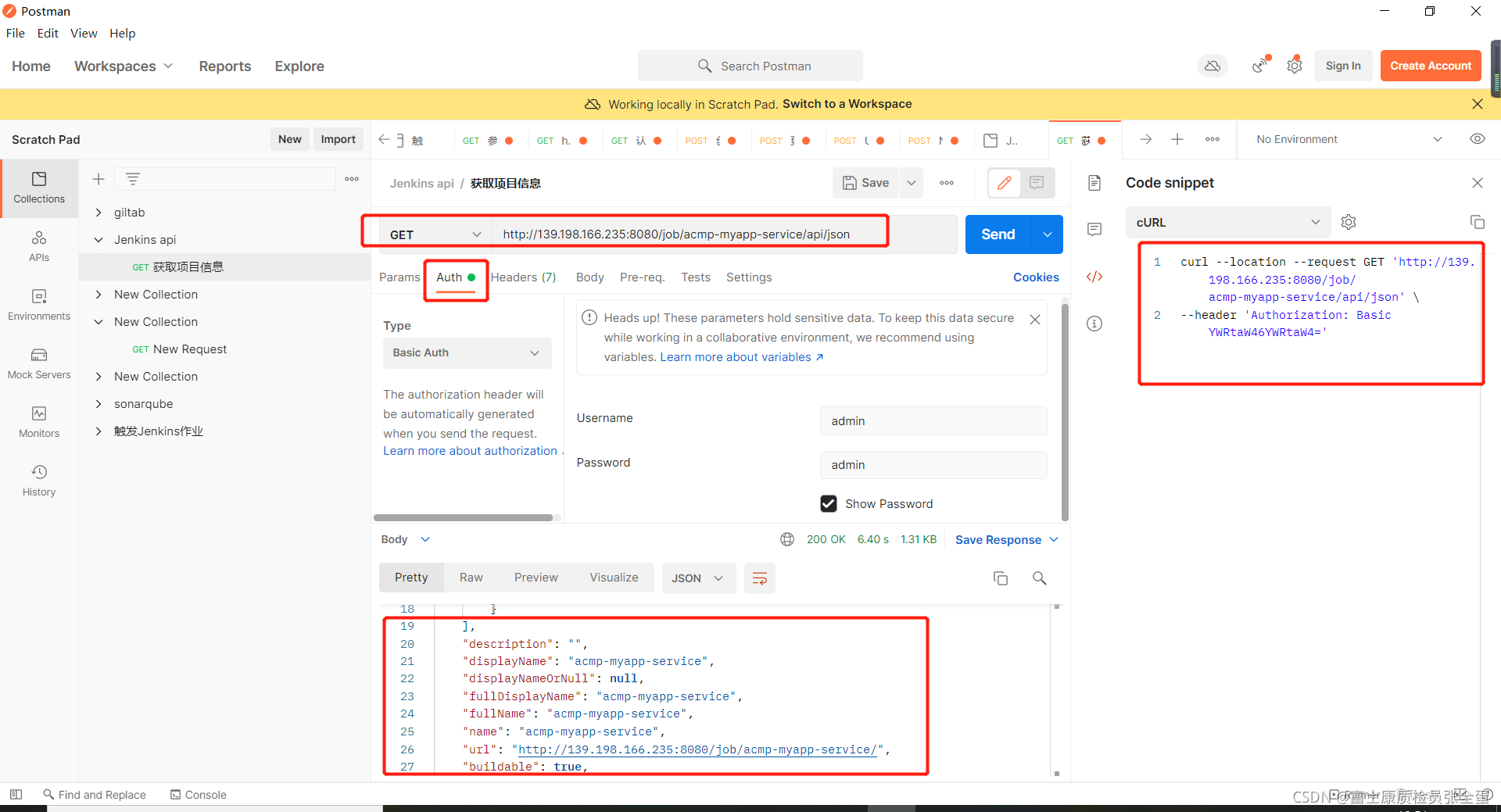Open the Postman Console
This screenshot has height=812, width=1501.
[x=198, y=794]
